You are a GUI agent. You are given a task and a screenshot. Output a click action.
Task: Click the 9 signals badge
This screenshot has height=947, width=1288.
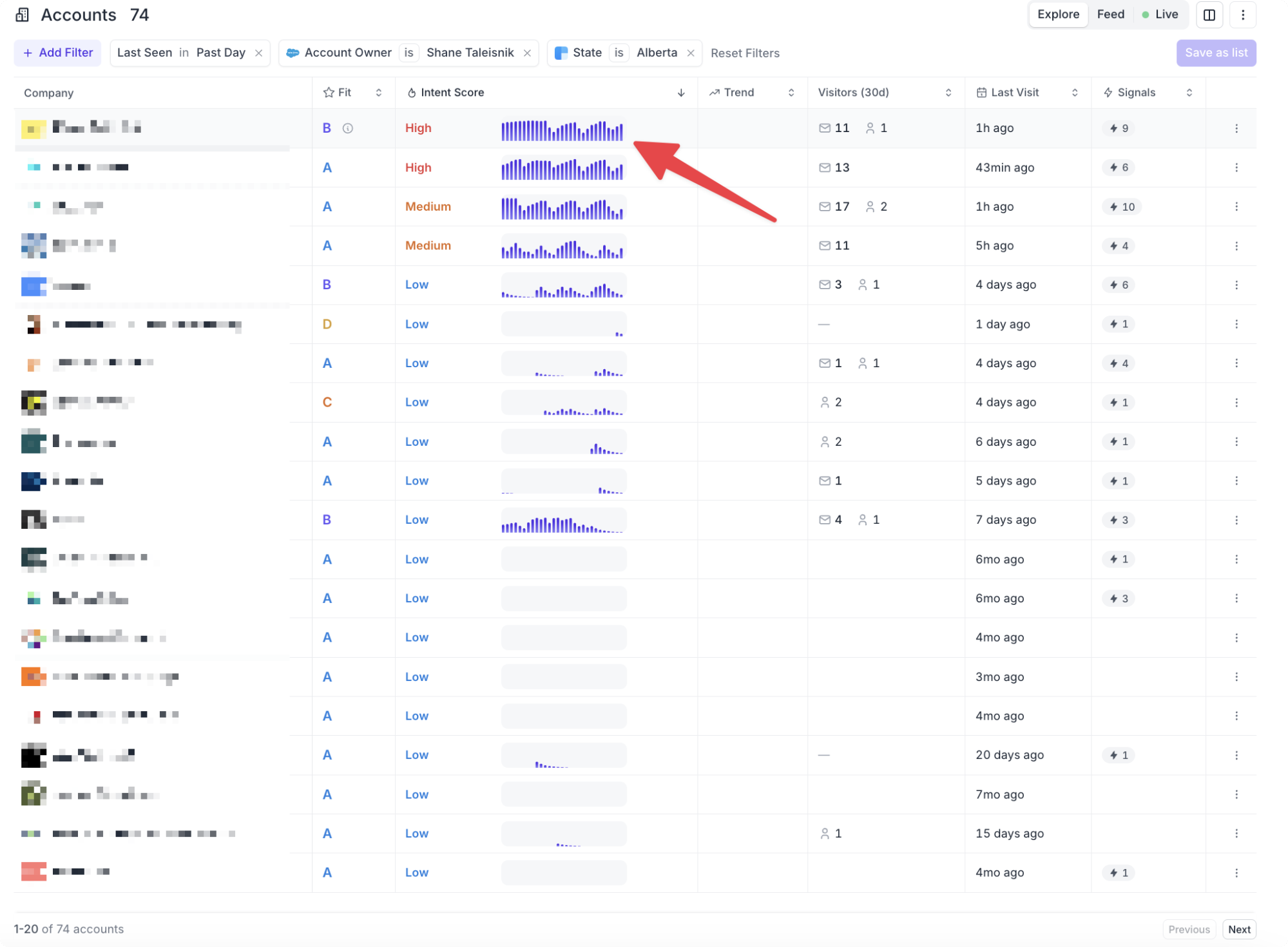[x=1119, y=128]
